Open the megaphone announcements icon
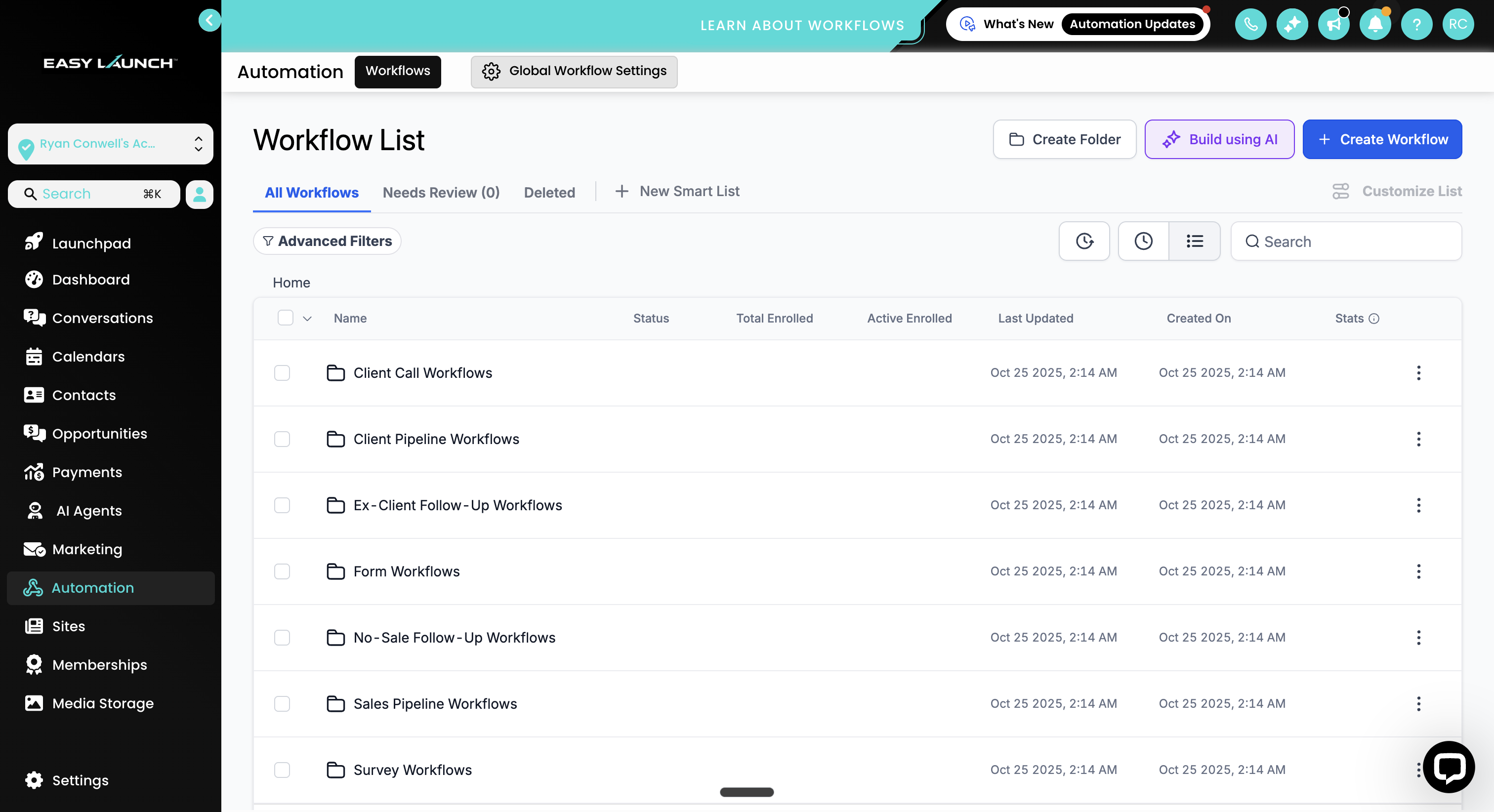1494x812 pixels. (1333, 24)
